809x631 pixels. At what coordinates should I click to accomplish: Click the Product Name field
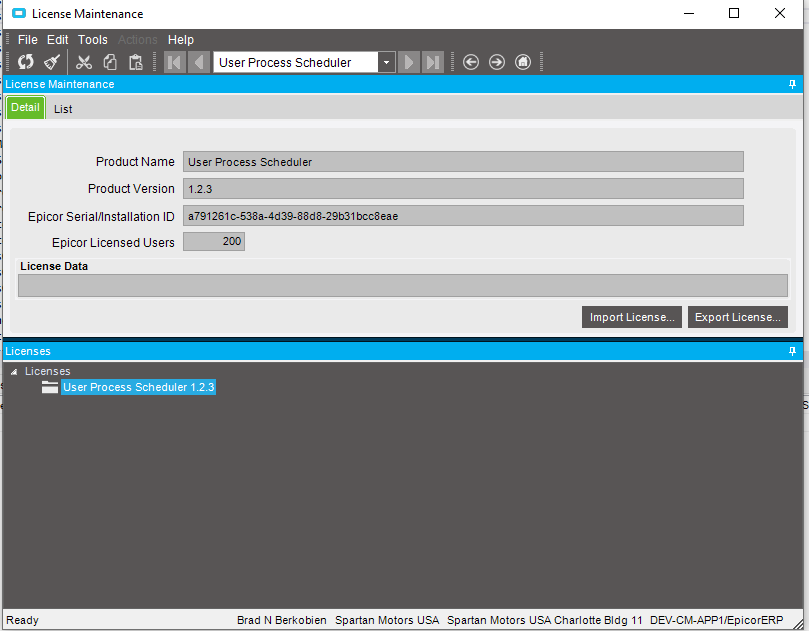pos(463,161)
